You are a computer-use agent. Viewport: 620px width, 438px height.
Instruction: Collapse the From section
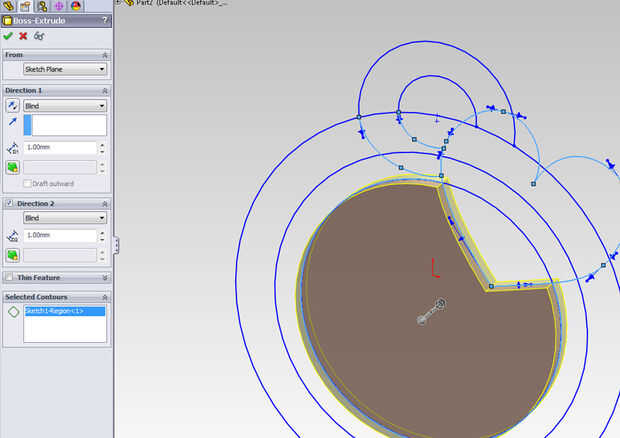click(x=105, y=55)
